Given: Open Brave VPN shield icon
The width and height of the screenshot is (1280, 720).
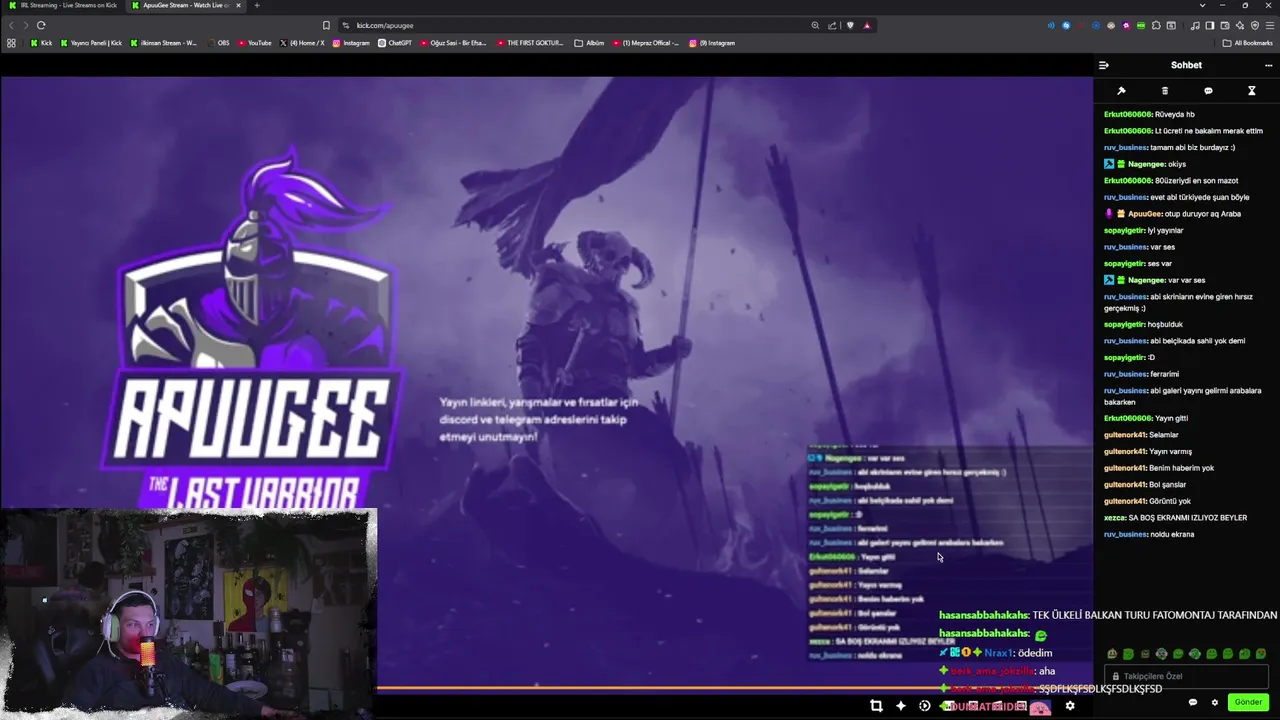Looking at the screenshot, I should [1255, 25].
